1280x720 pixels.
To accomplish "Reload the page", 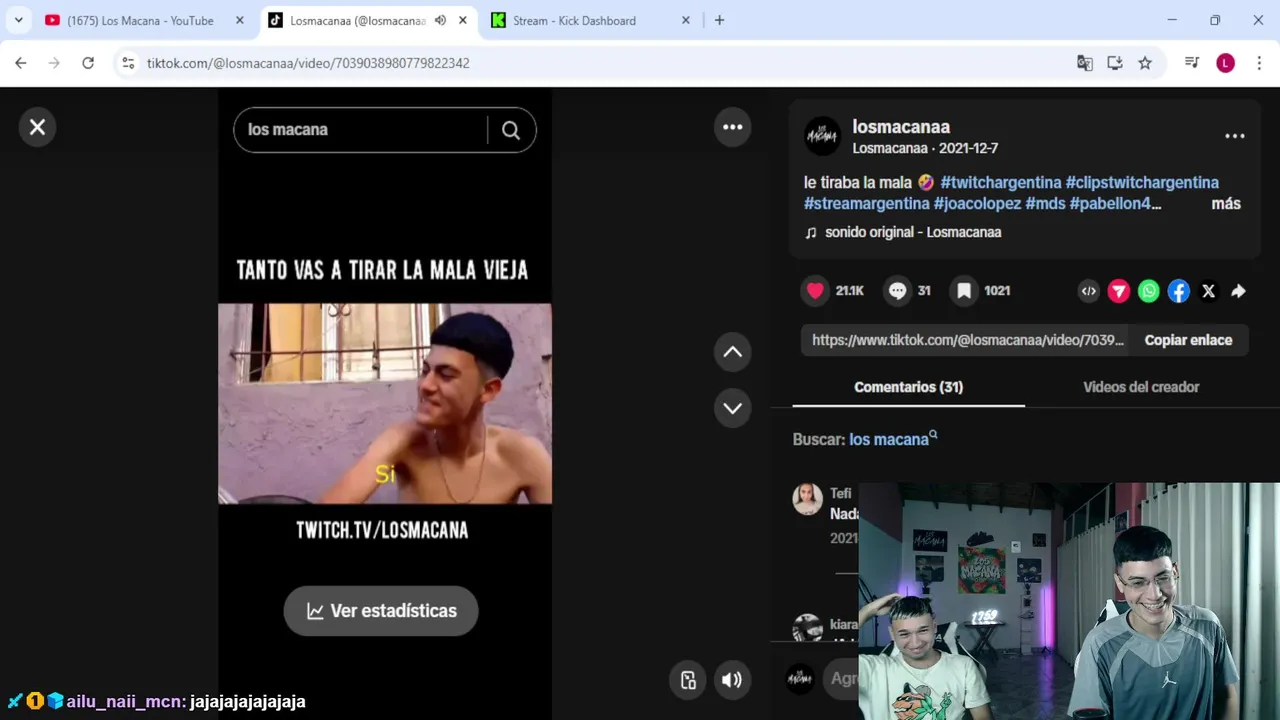I will (88, 63).
